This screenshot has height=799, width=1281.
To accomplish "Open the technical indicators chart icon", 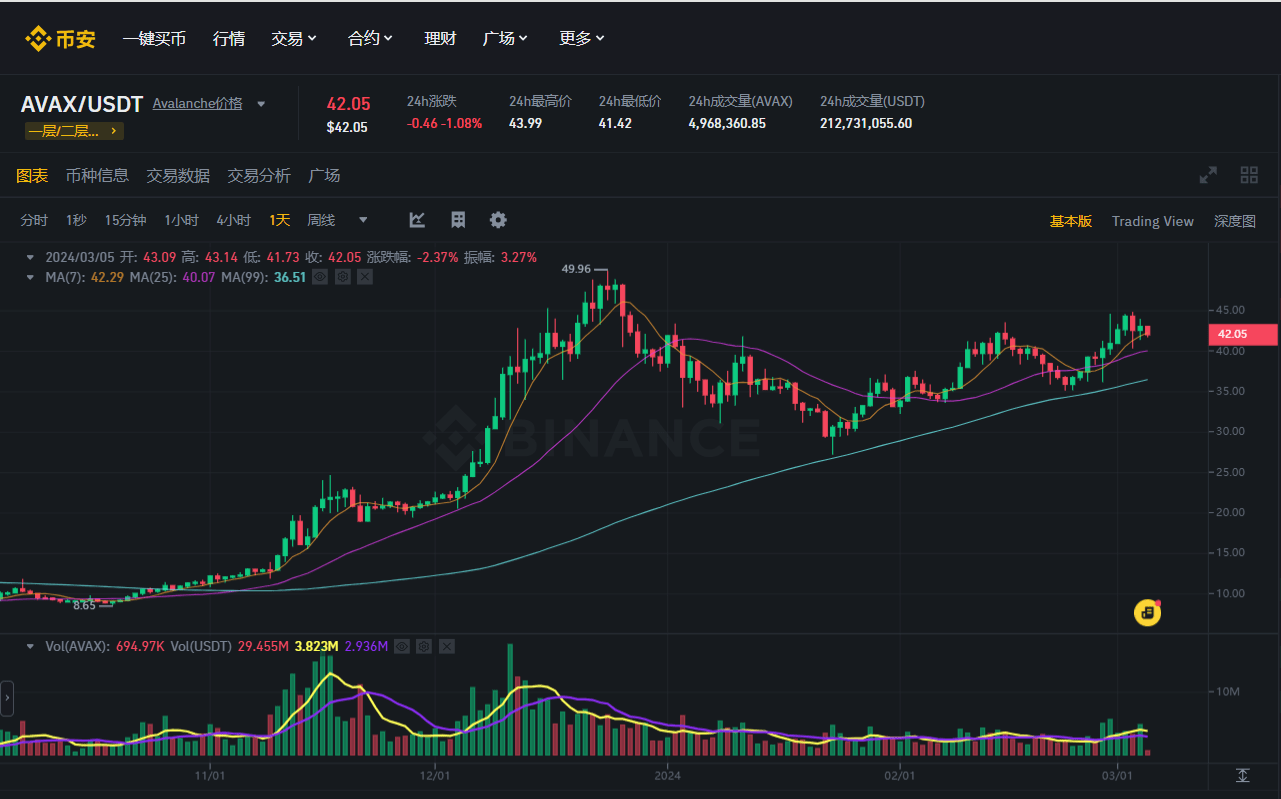I will coord(418,220).
